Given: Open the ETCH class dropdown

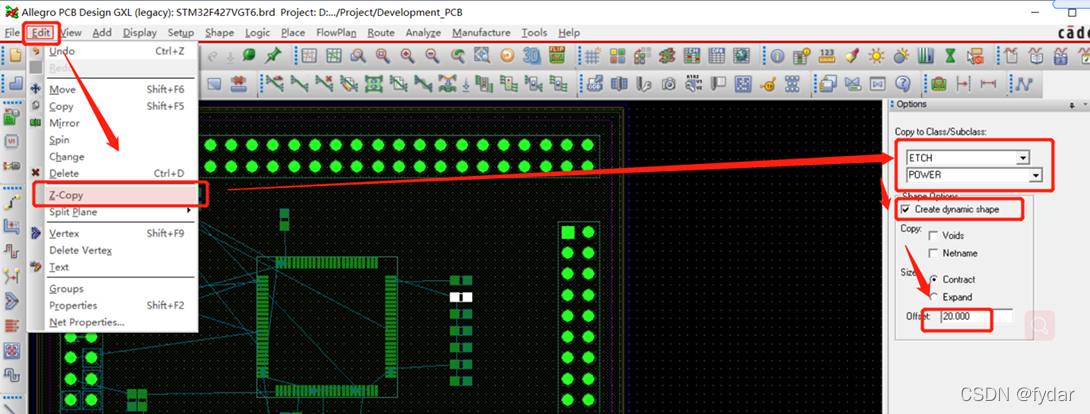Looking at the screenshot, I should [x=1022, y=158].
